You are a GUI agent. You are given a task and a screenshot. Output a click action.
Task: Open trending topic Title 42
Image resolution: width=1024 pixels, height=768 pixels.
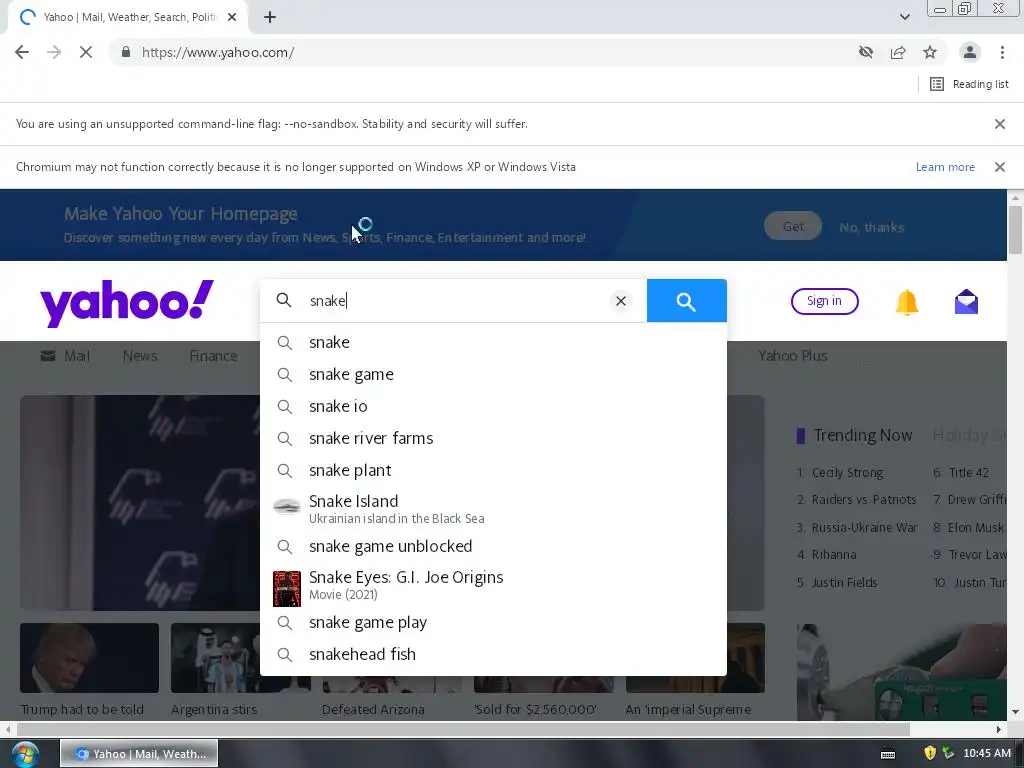(x=968, y=472)
